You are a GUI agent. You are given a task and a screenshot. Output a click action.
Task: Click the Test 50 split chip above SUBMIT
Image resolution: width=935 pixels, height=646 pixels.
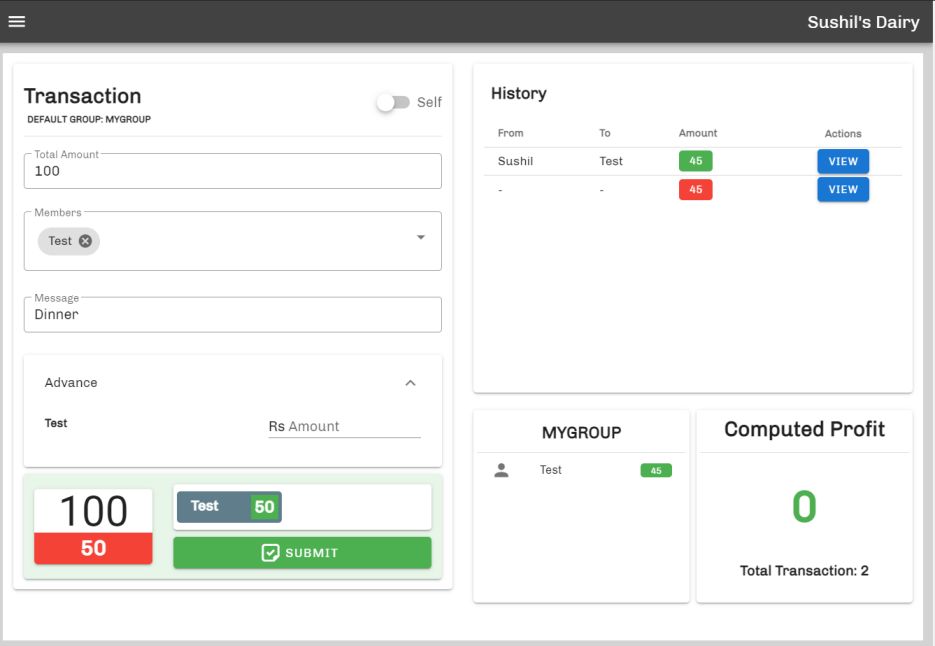click(x=228, y=506)
